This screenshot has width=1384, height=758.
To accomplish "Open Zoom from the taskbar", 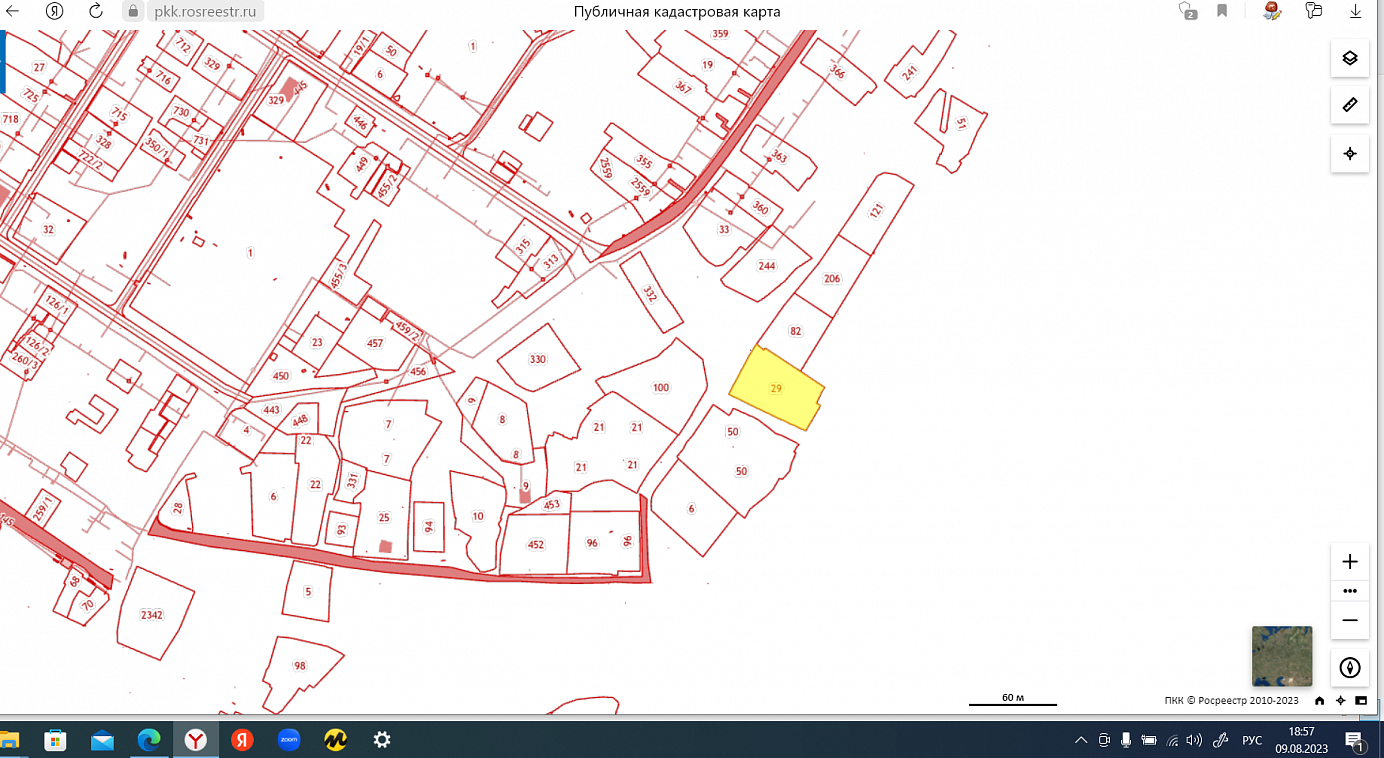I will tap(289, 740).
